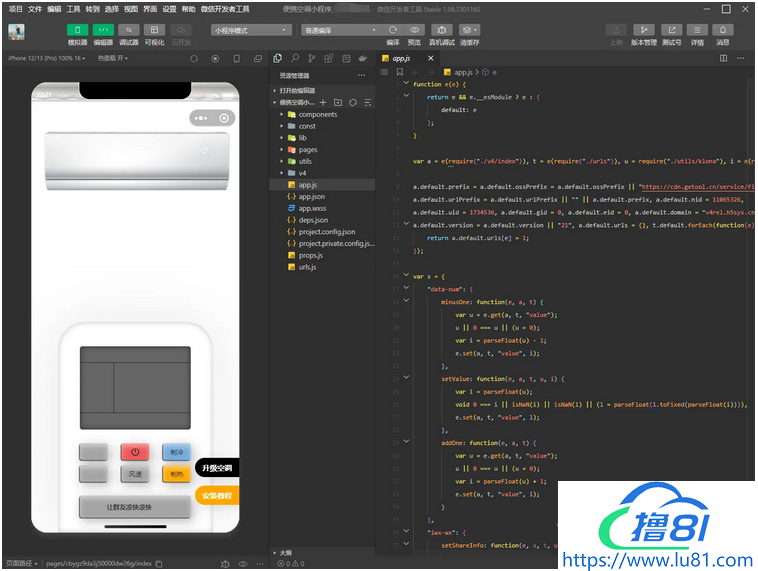Click the new folder icon in explorer
Viewport: 758px width, 571px height.
[338, 102]
